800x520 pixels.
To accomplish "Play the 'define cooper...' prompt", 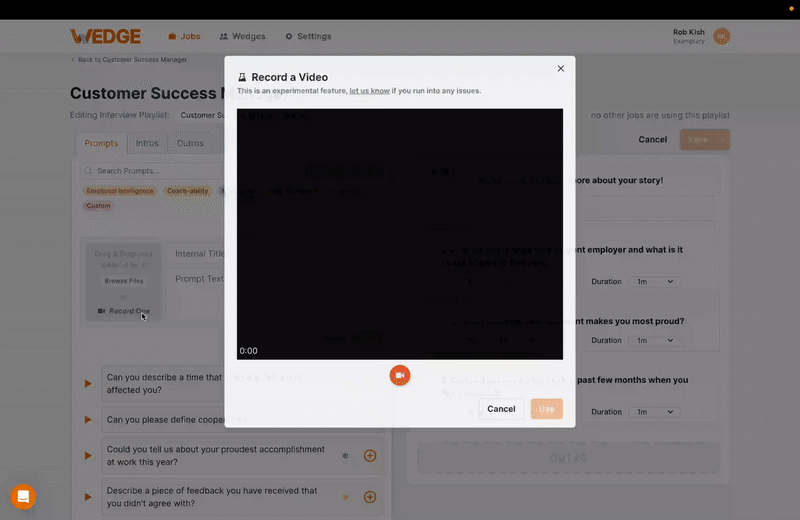I will 88,420.
